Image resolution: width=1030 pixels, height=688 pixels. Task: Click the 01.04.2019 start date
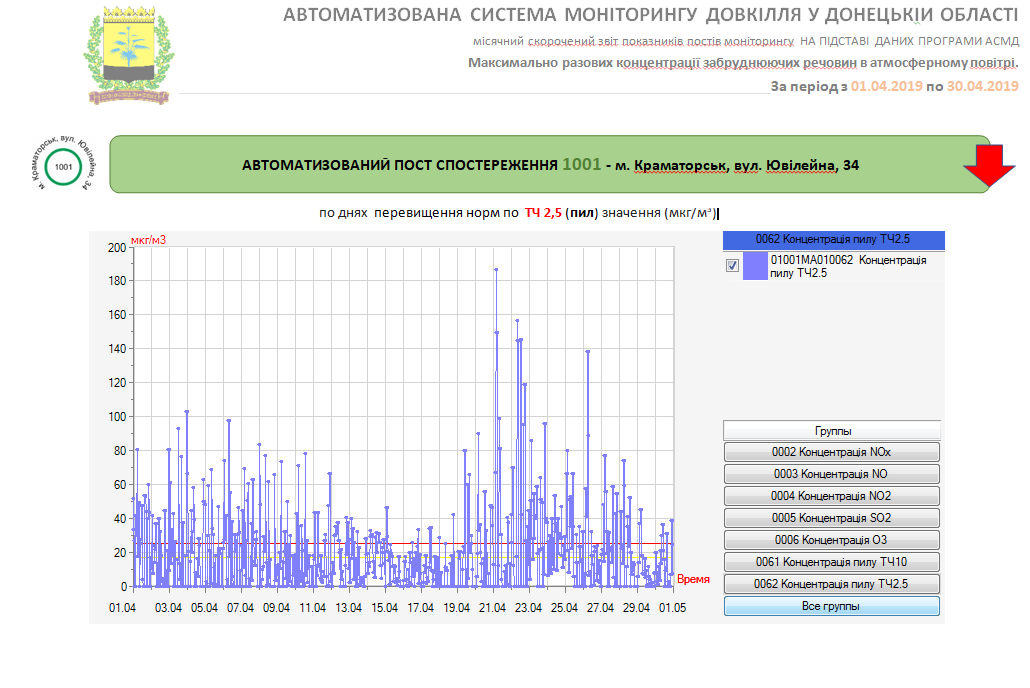tap(886, 86)
